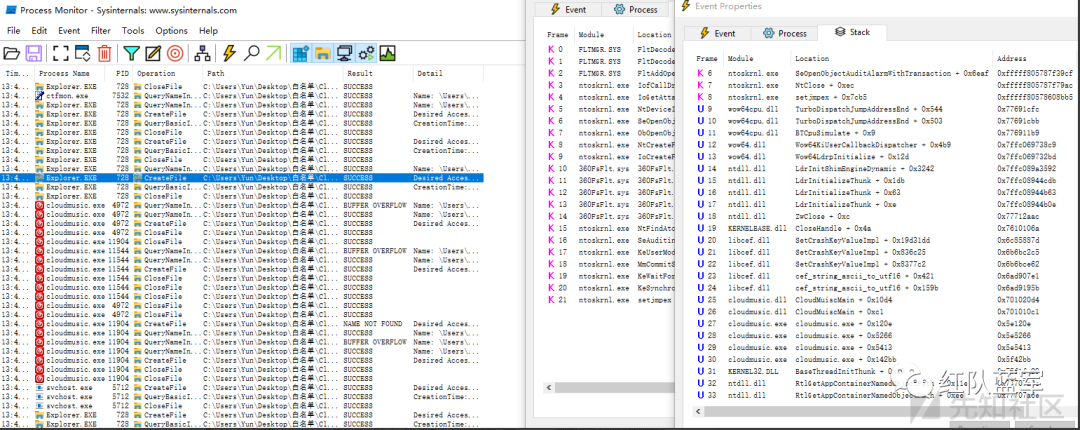Toggle the Capture events toolbar icon
This screenshot has height=430, width=1080.
[61, 52]
